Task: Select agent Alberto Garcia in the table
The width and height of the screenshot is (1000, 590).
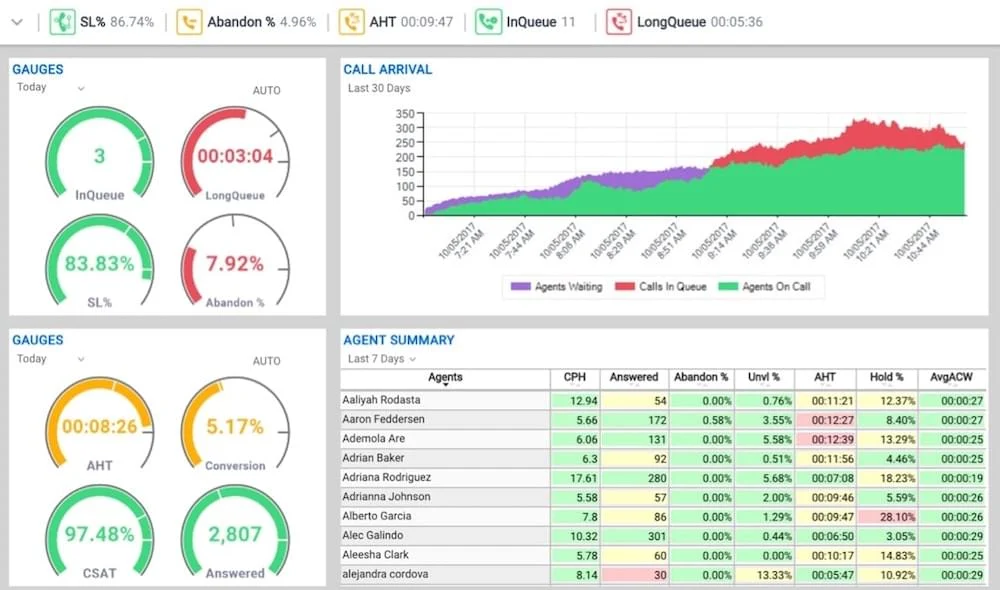Action: [376, 516]
